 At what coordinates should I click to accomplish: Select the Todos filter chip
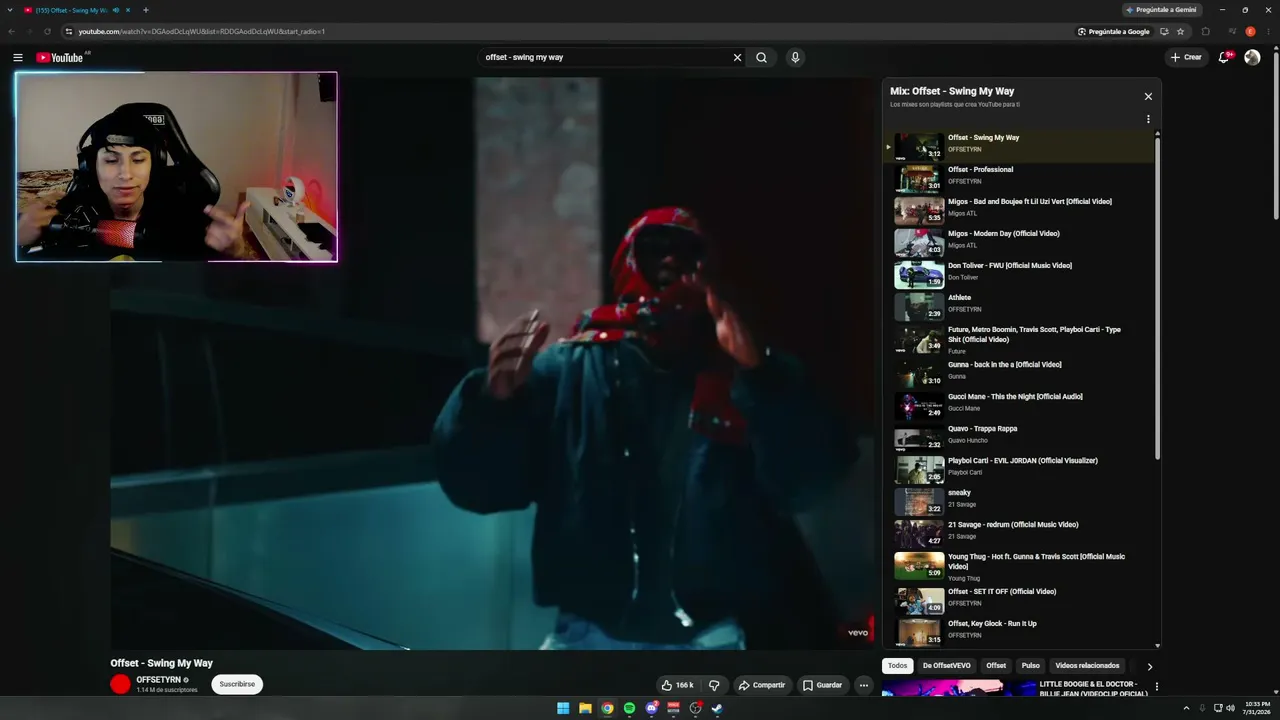point(898,666)
